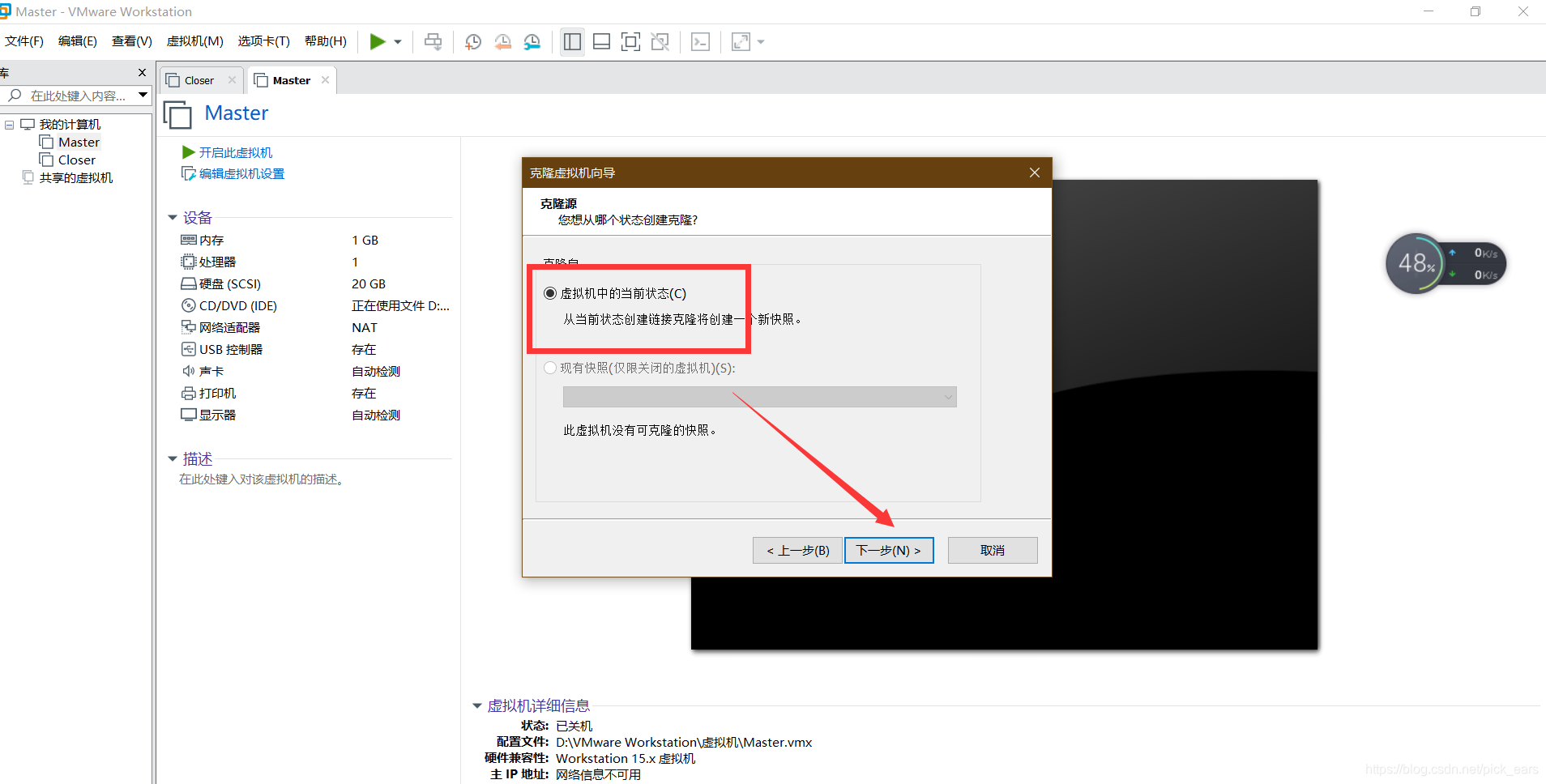Select 虚拟机中的当前状态(C) radio button
Screen dimensions: 1546x784
(550, 293)
